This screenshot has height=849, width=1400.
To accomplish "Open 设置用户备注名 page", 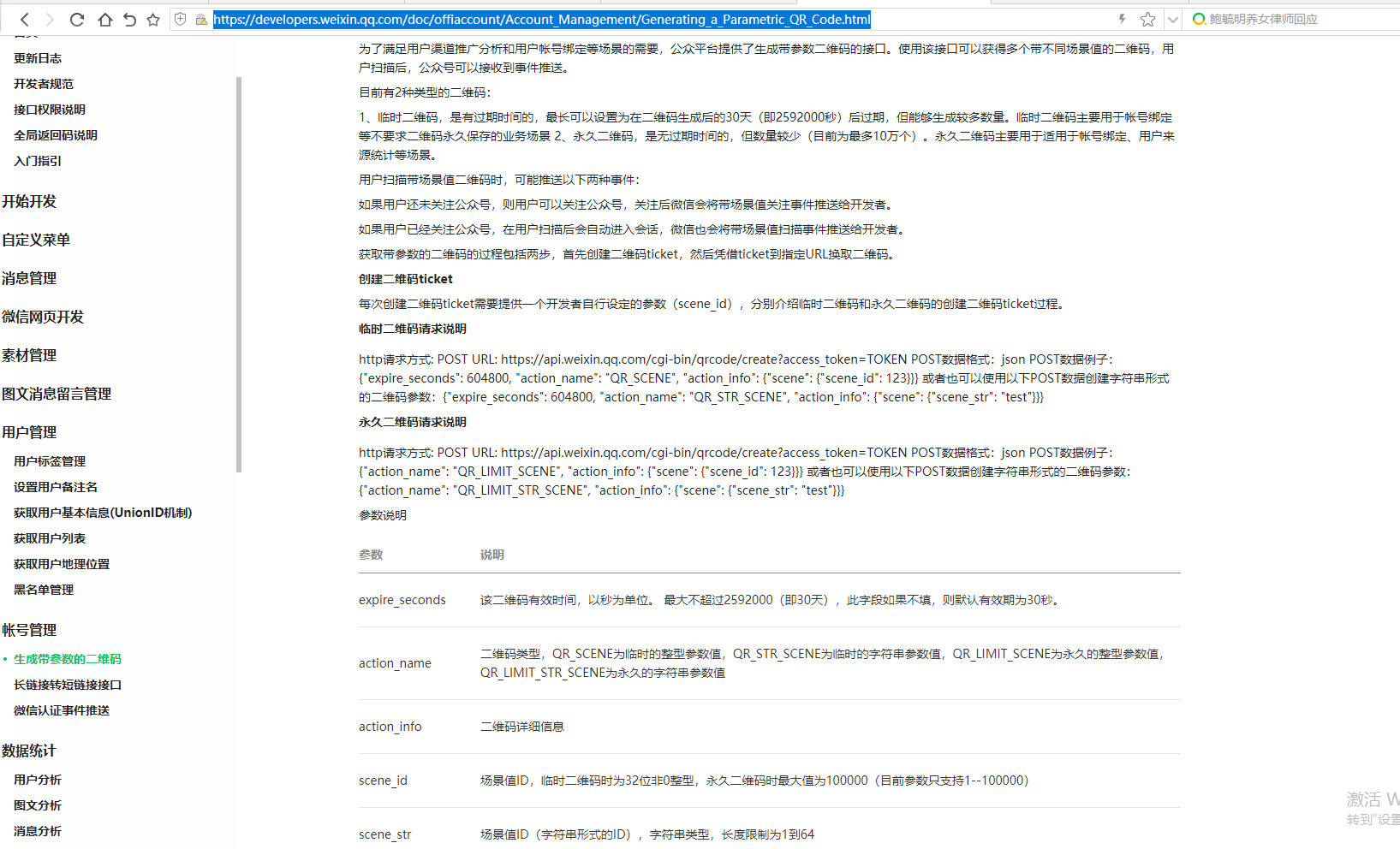I will tap(56, 487).
